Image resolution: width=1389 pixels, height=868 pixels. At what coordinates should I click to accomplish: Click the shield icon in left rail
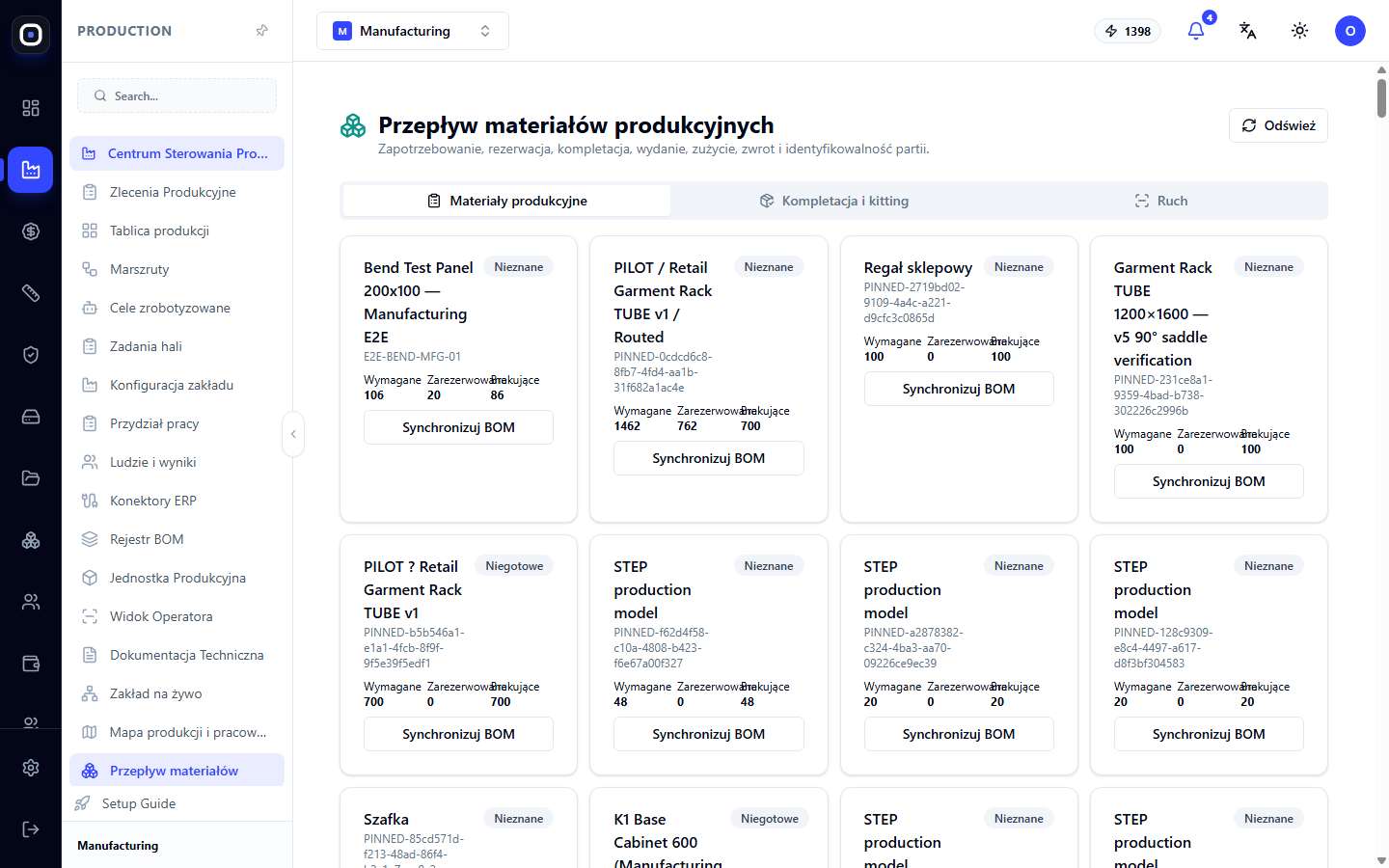point(31,355)
